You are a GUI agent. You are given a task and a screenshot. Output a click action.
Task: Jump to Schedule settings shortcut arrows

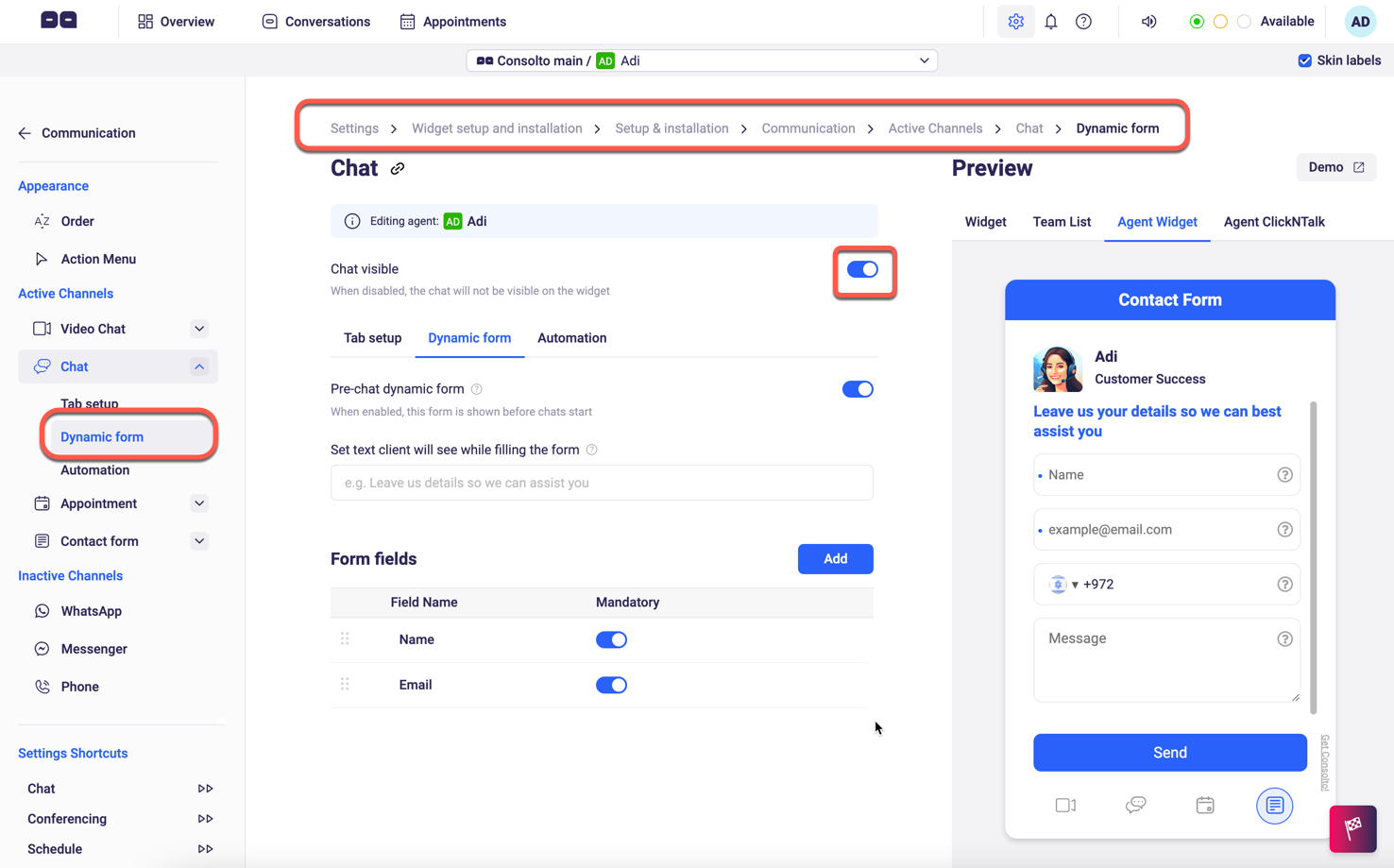[205, 849]
